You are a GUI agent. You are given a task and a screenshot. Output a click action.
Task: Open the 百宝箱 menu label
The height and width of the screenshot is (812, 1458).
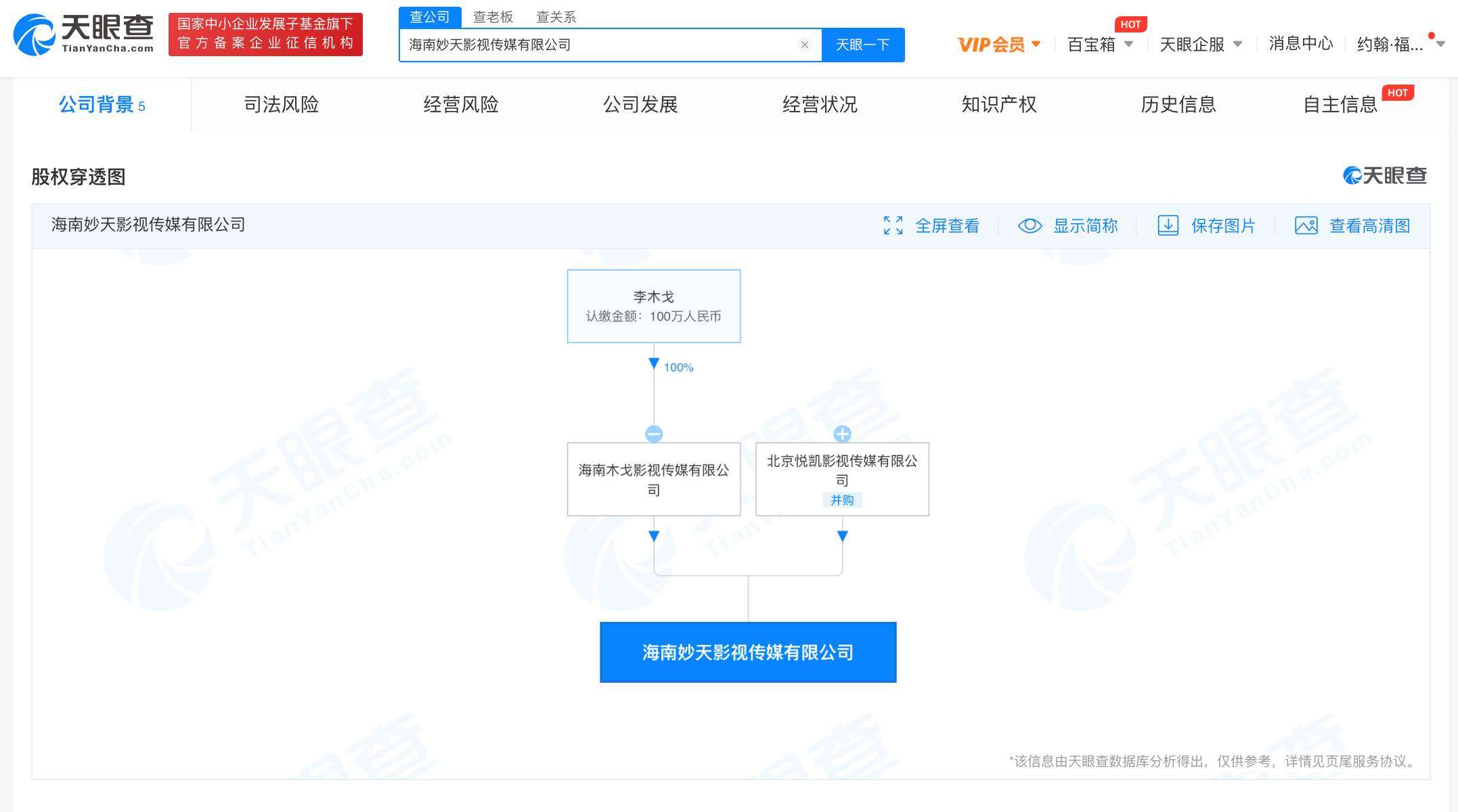[1091, 45]
